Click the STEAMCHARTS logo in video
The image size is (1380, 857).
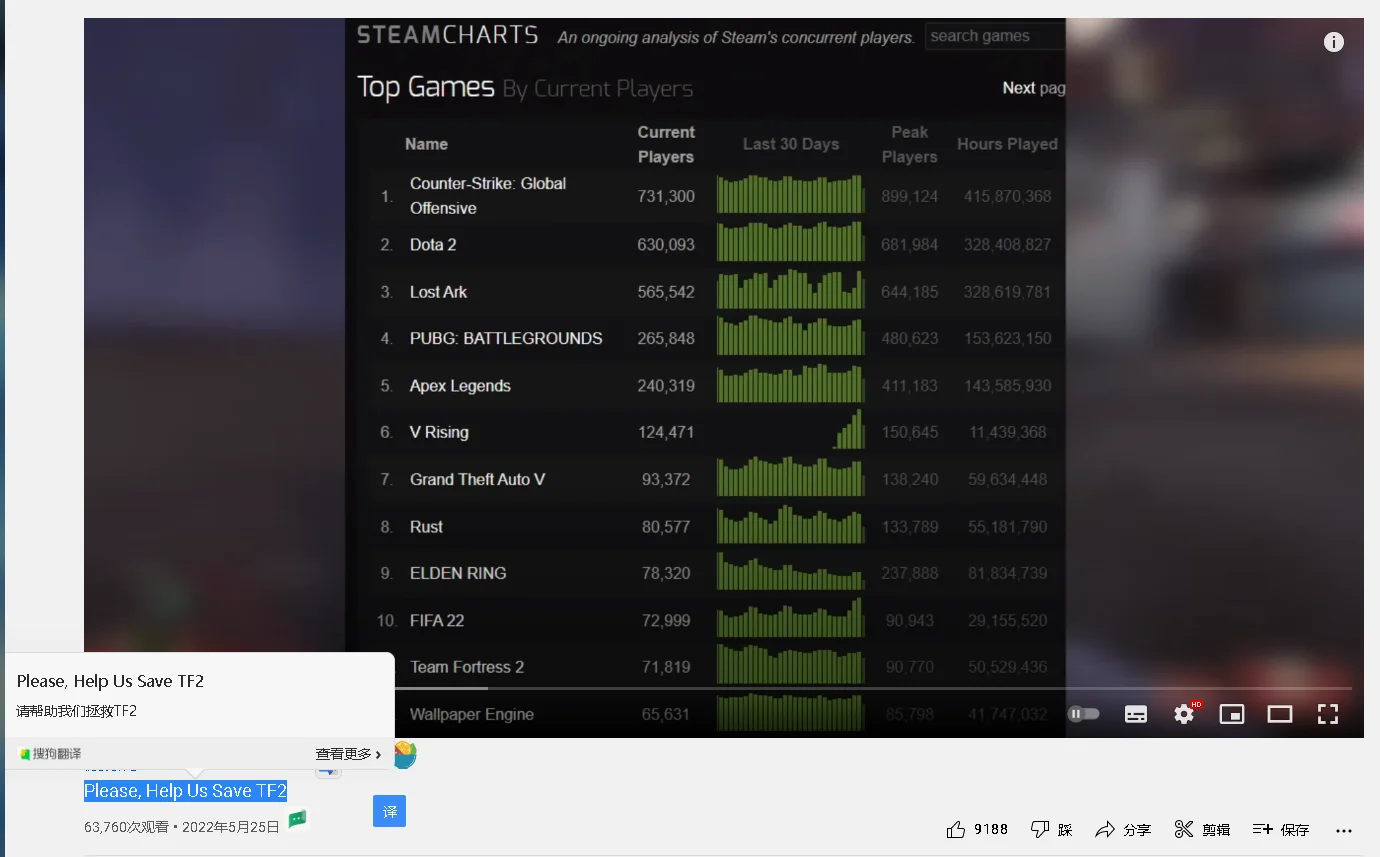point(448,35)
